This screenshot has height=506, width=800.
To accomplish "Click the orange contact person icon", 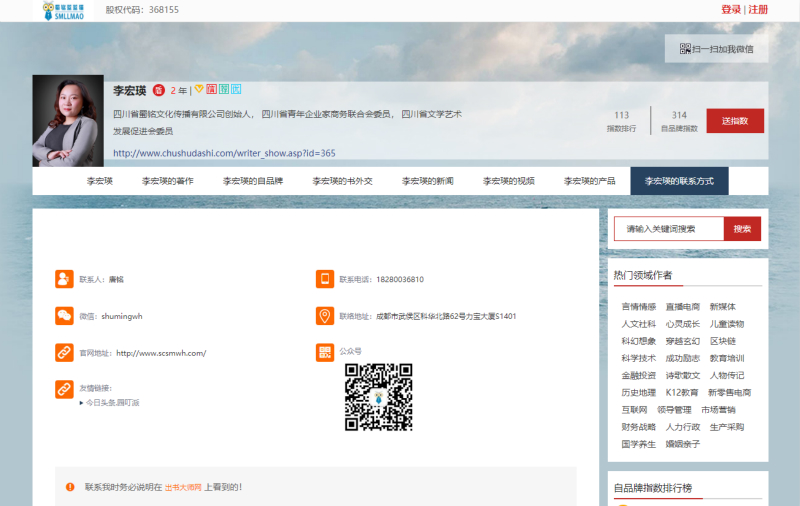I will (x=64, y=279).
